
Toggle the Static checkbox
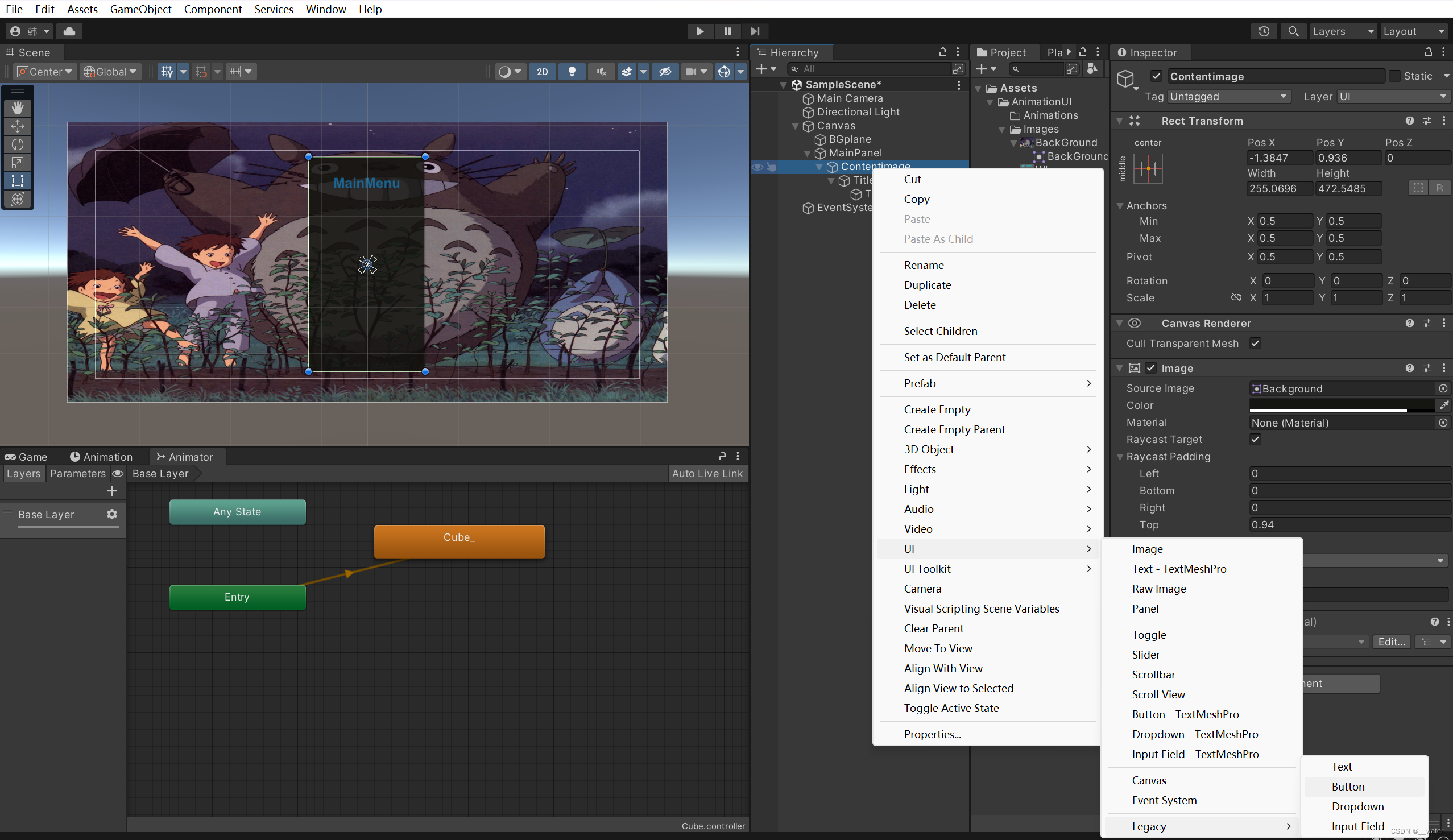1394,76
